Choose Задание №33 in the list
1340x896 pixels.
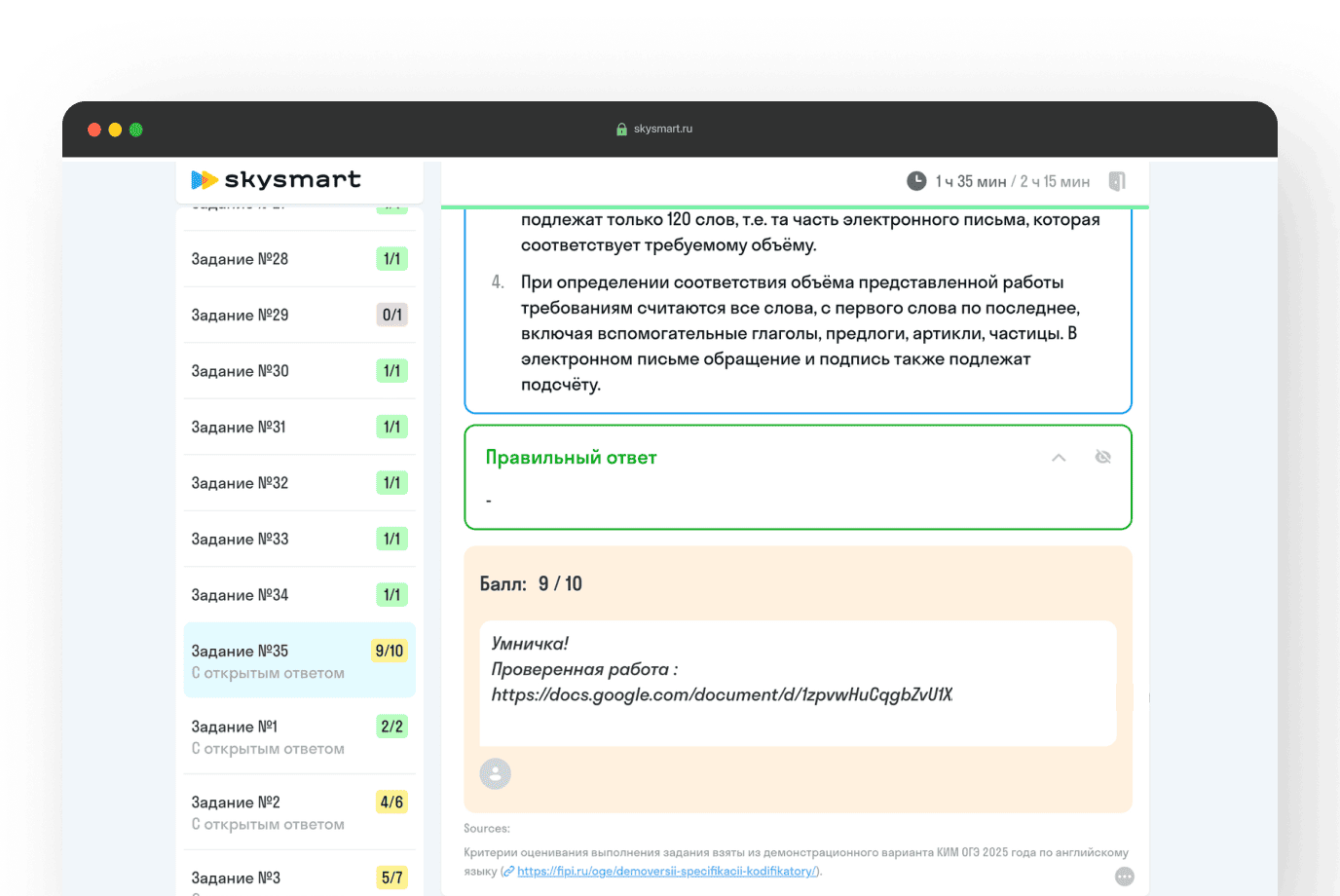point(300,539)
